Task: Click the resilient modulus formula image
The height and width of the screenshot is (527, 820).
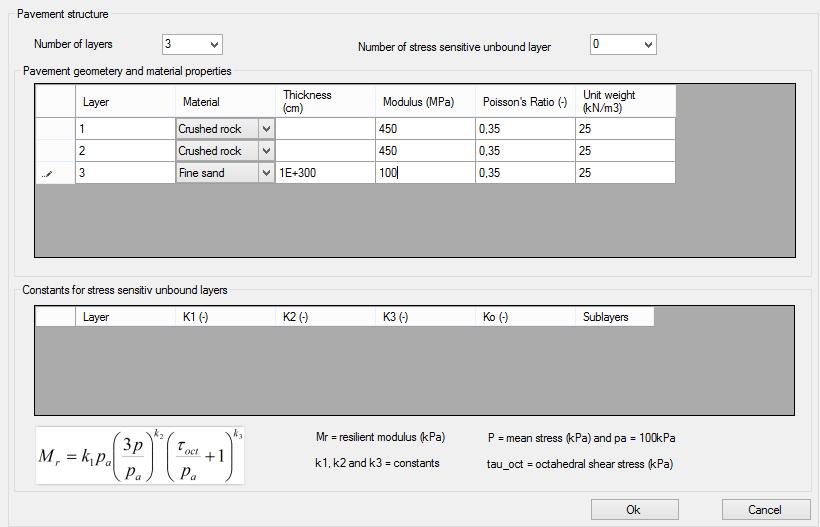Action: [x=140, y=455]
